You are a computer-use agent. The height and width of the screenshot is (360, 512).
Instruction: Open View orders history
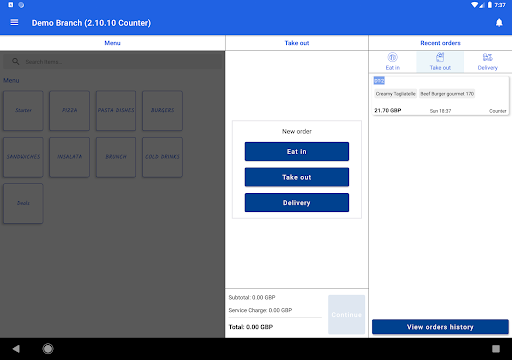440,327
